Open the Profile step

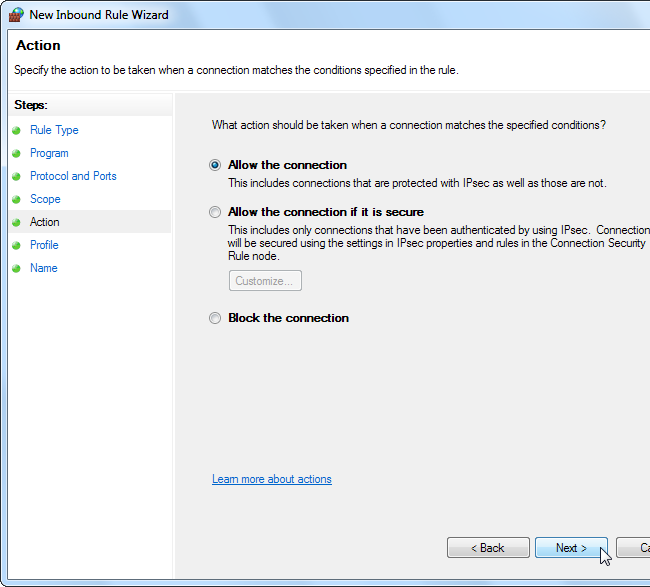tap(44, 245)
